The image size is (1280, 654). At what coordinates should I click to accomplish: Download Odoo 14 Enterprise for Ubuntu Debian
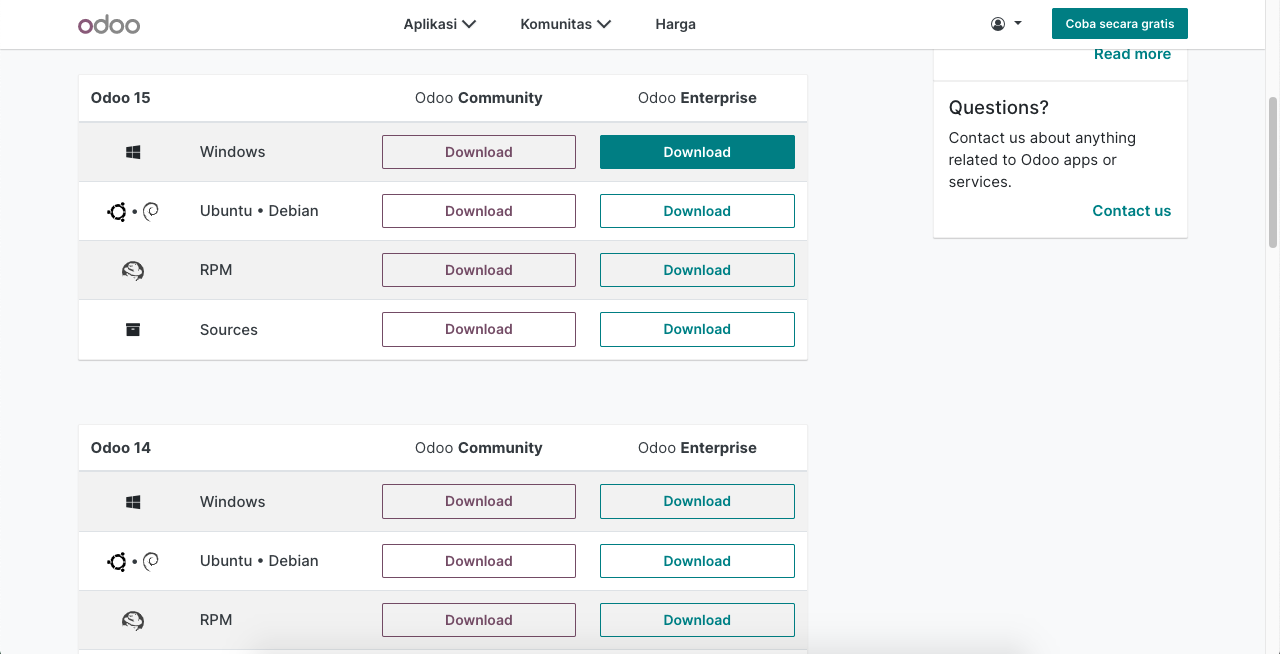[697, 561]
